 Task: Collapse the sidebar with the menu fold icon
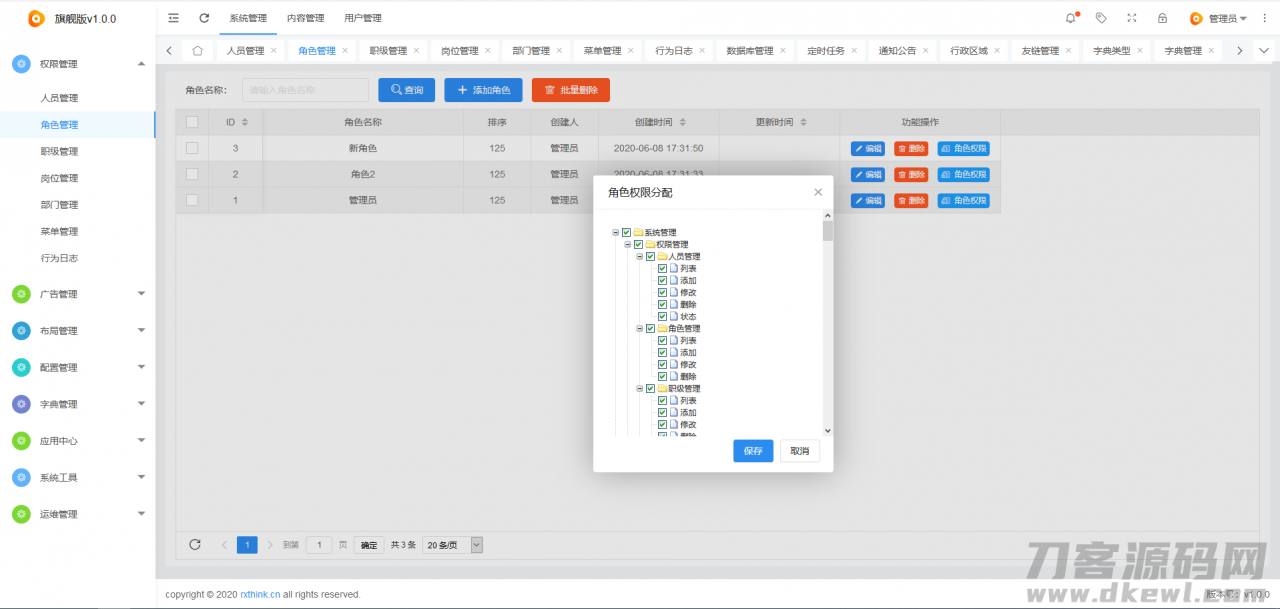pyautogui.click(x=174, y=18)
